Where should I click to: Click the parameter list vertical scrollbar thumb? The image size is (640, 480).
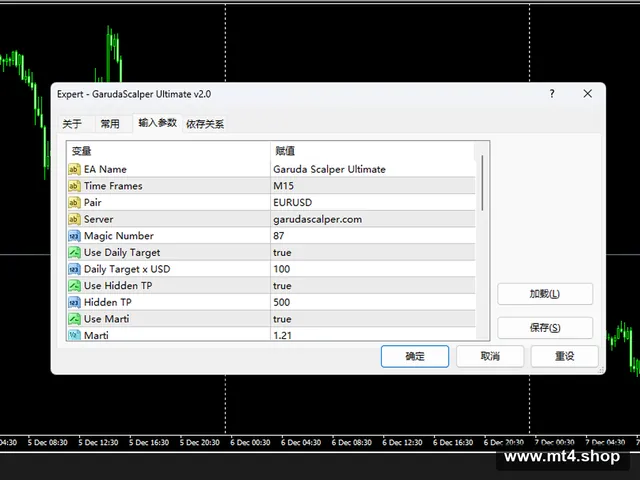tap(482, 183)
